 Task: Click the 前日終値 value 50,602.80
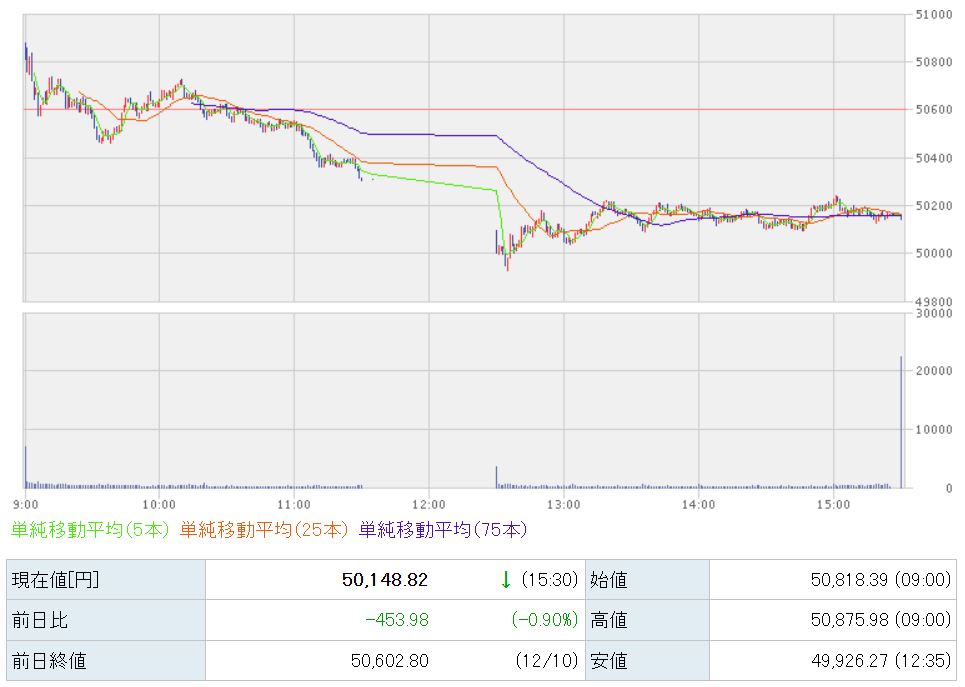click(389, 660)
